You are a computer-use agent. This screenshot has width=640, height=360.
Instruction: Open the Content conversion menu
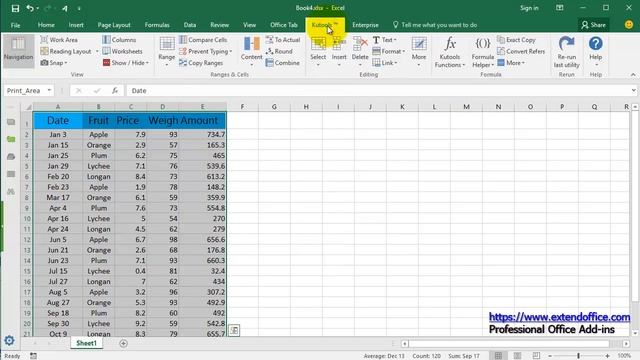[251, 51]
